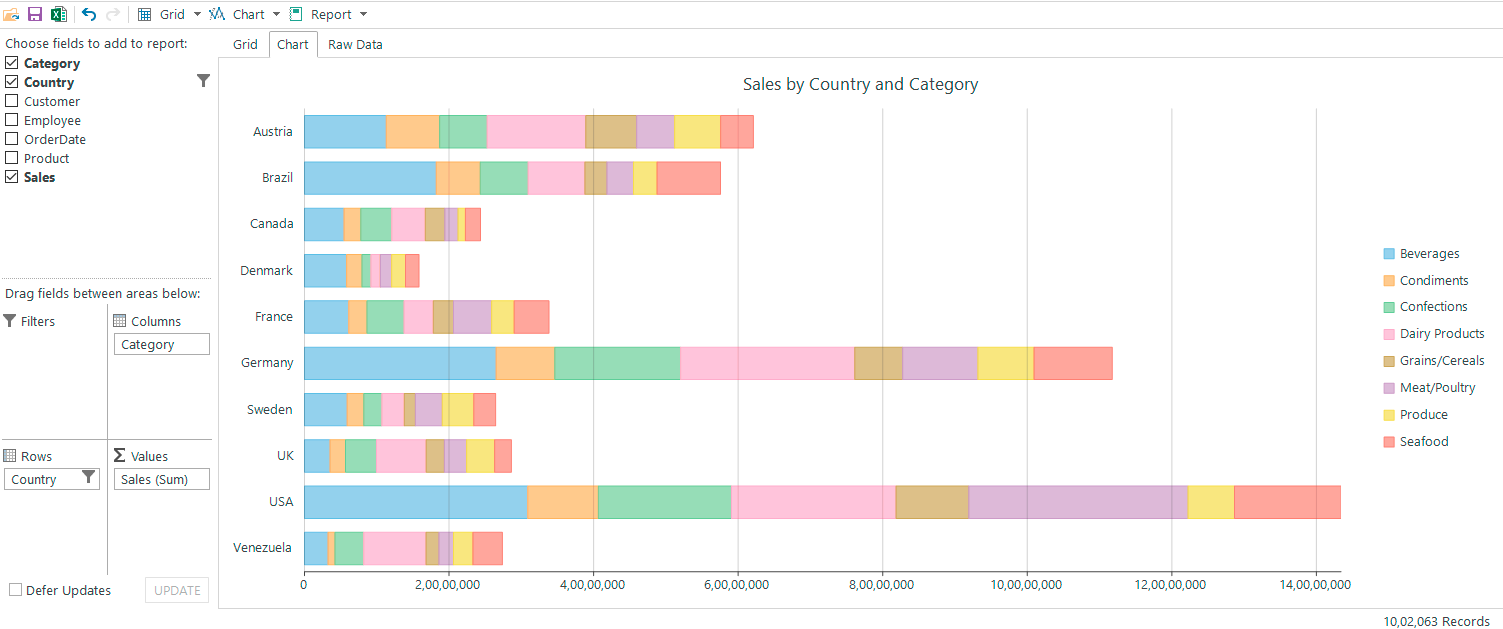Click the Chart line icon in toolbar
This screenshot has height=629, width=1503.
218,14
